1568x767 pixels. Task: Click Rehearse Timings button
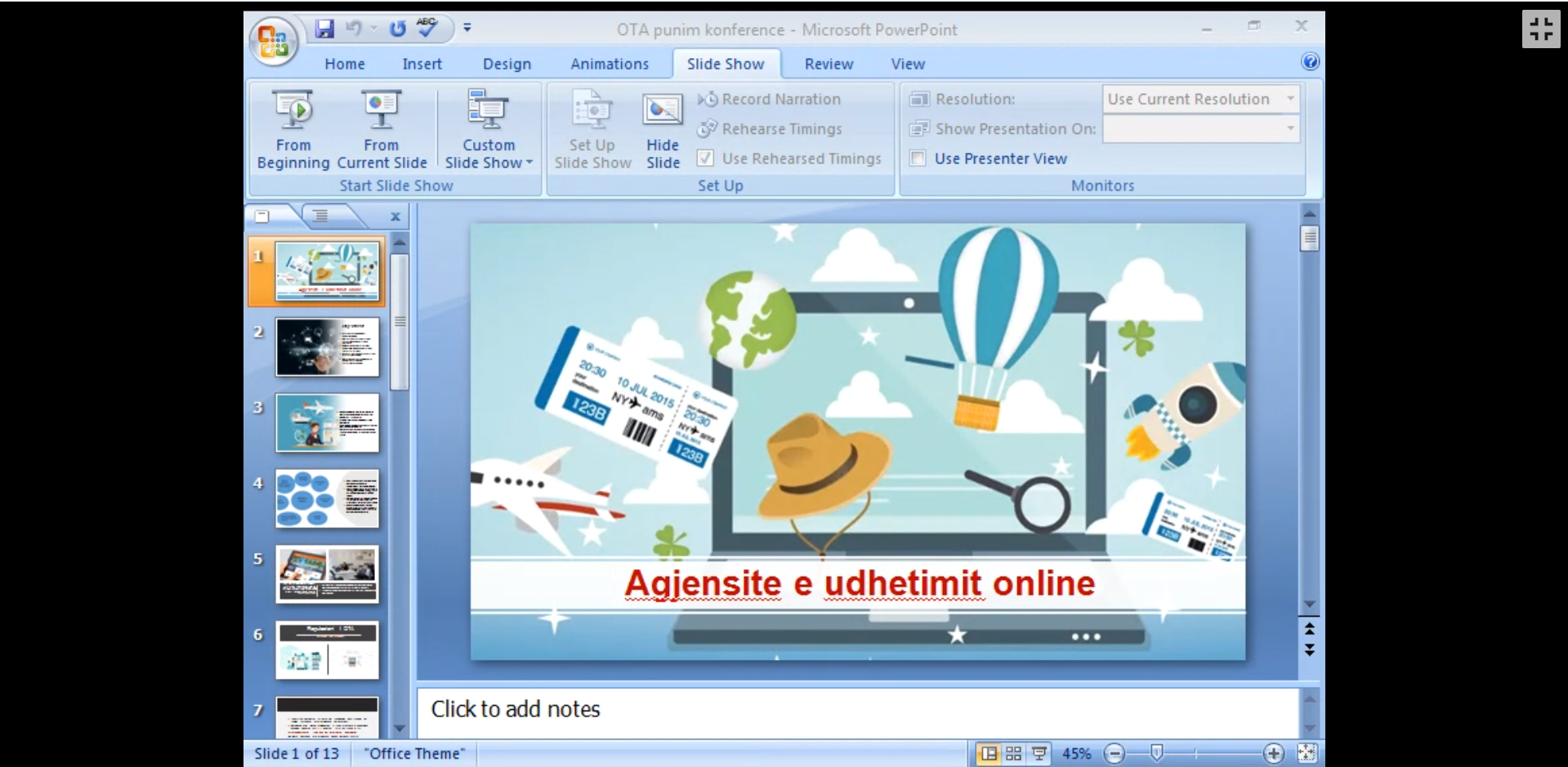coord(770,129)
